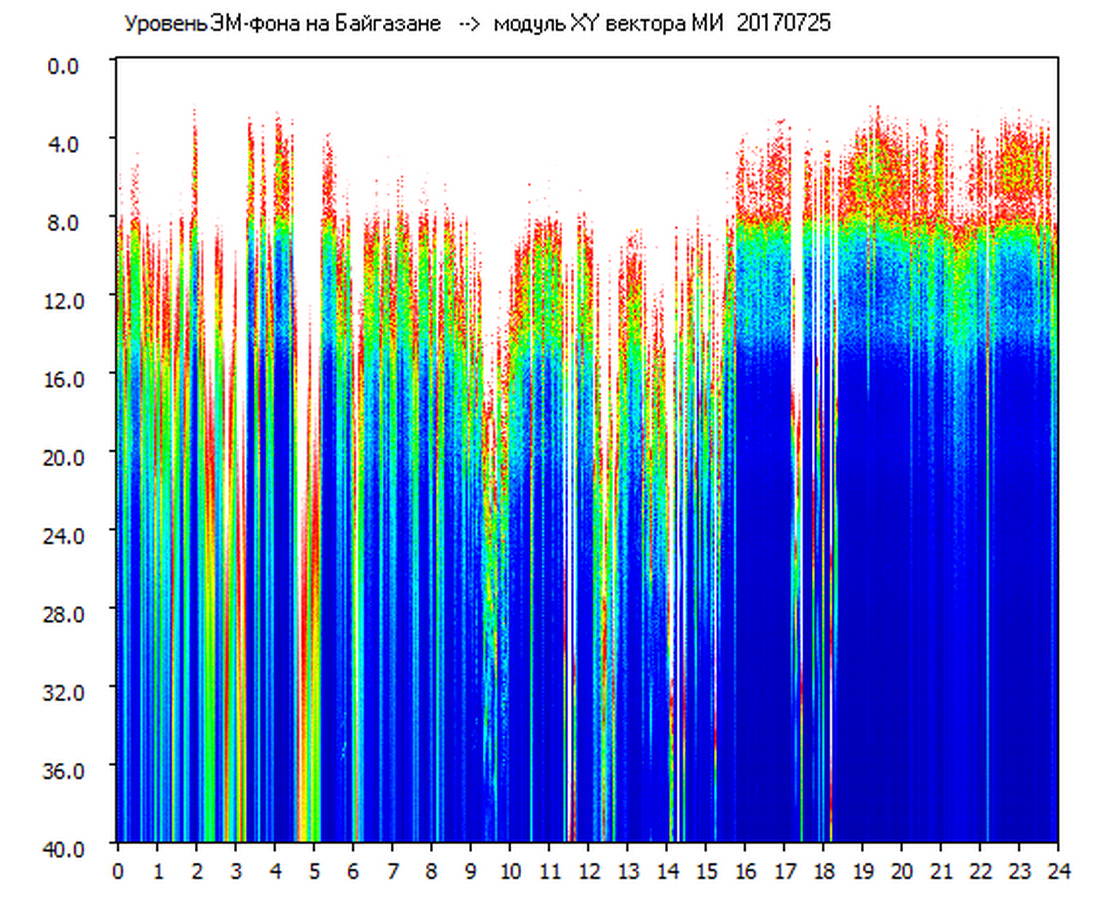Select the hour 9 tick label
Viewport: 1096px width, 900px height.
point(470,871)
